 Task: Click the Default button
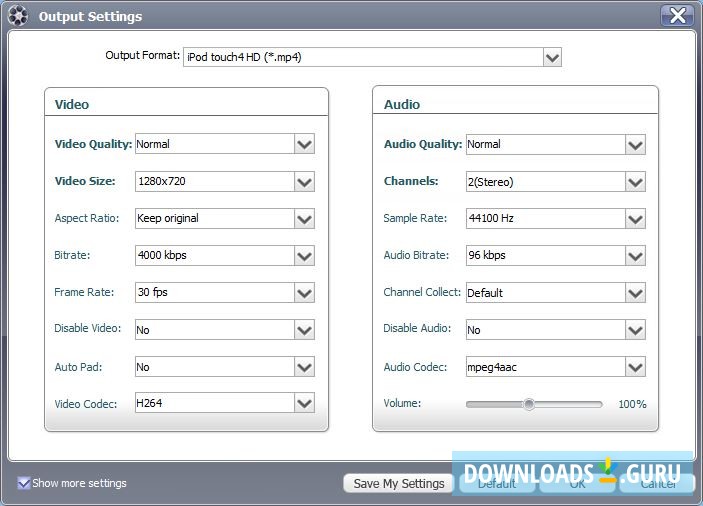(x=497, y=484)
